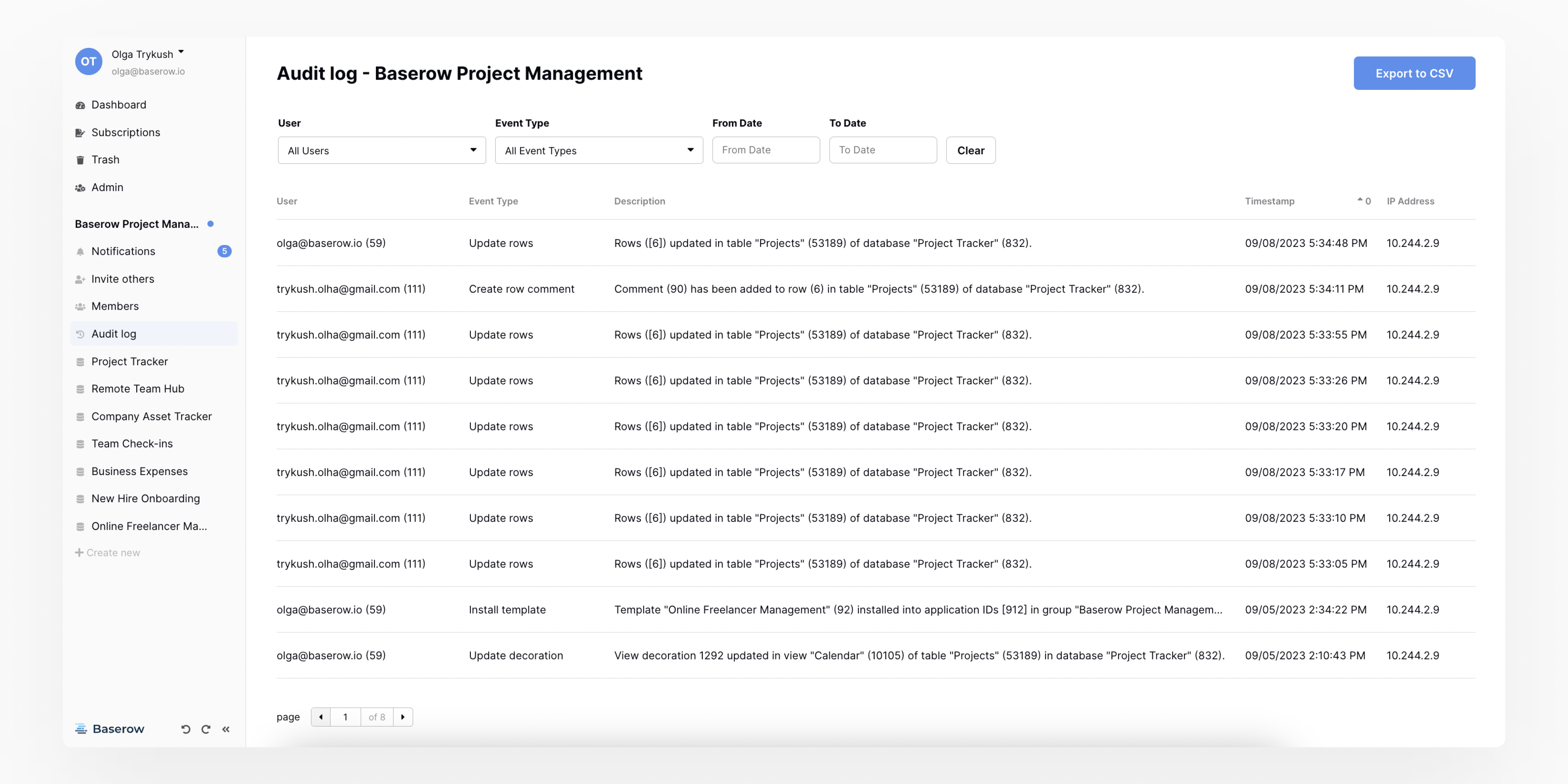Click the IP Address column header
The height and width of the screenshot is (784, 1568).
pos(1410,201)
